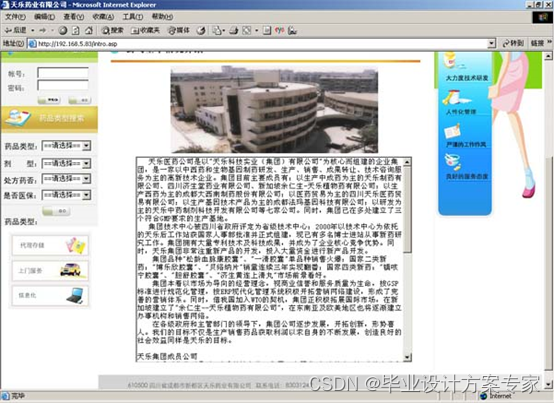Click the 上门服务 car card

tap(50, 271)
